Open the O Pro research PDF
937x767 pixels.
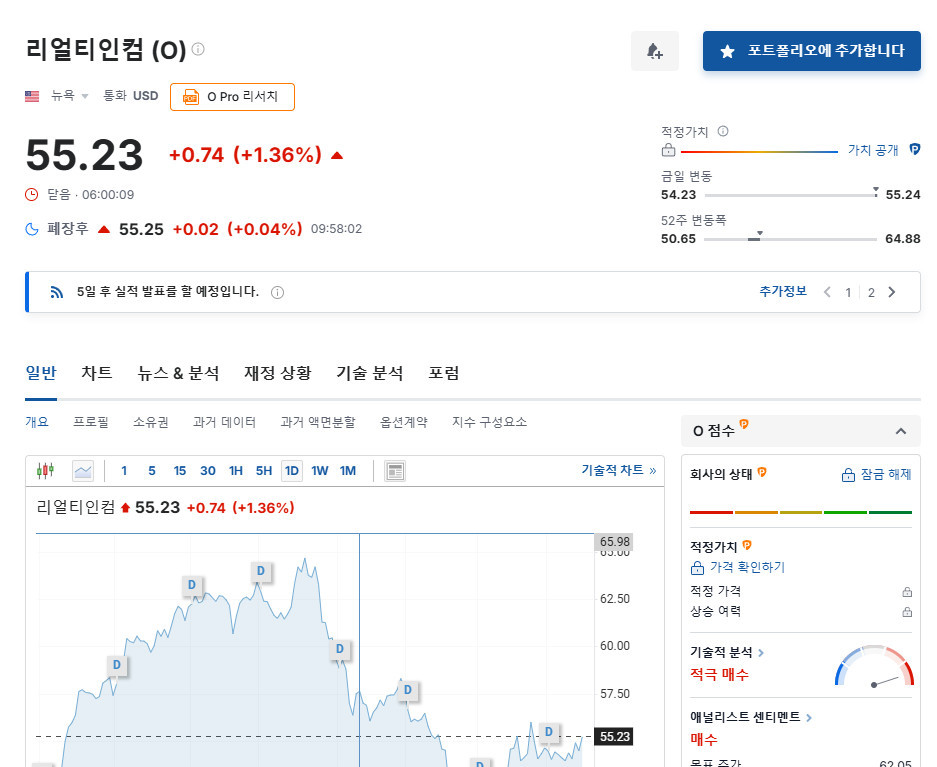point(232,97)
